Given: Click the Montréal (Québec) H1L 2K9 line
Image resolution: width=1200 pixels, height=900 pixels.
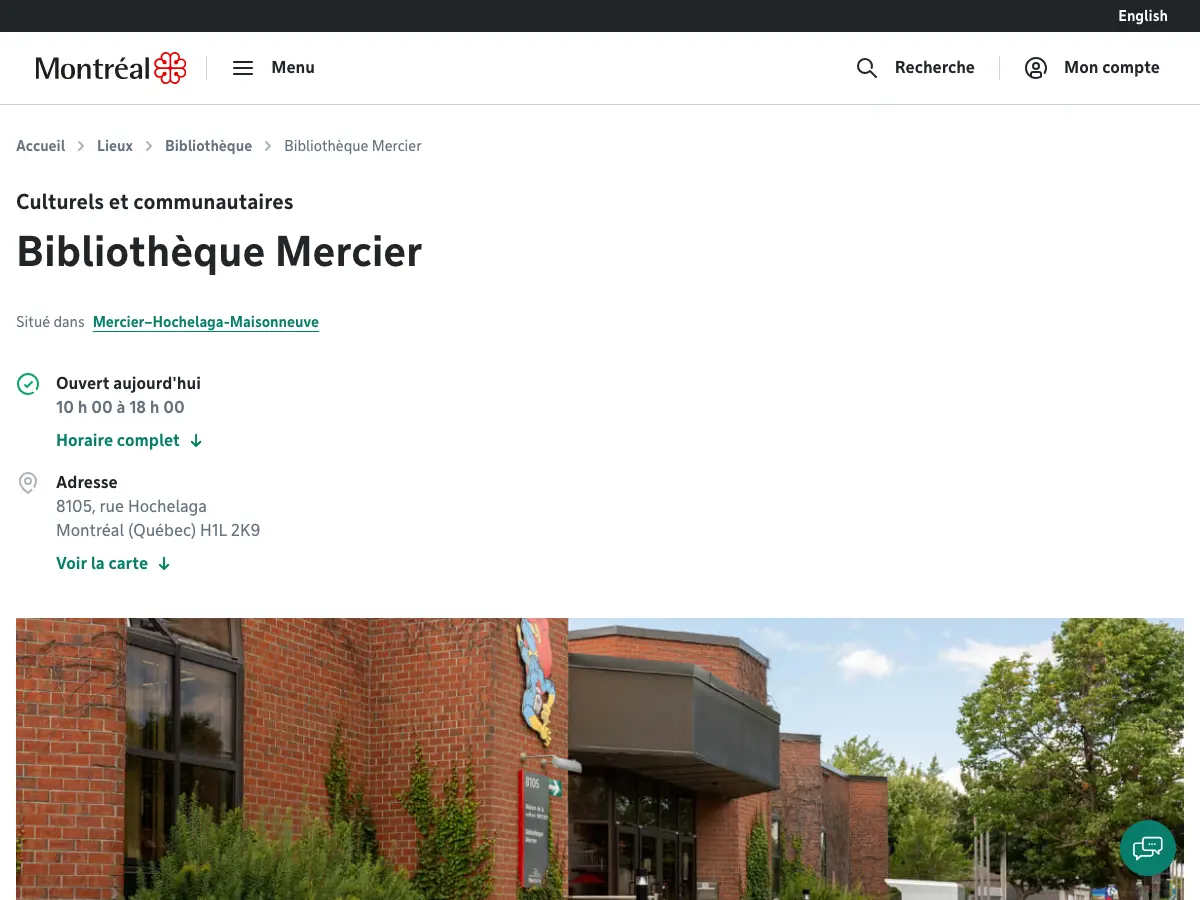Looking at the screenshot, I should click(158, 530).
